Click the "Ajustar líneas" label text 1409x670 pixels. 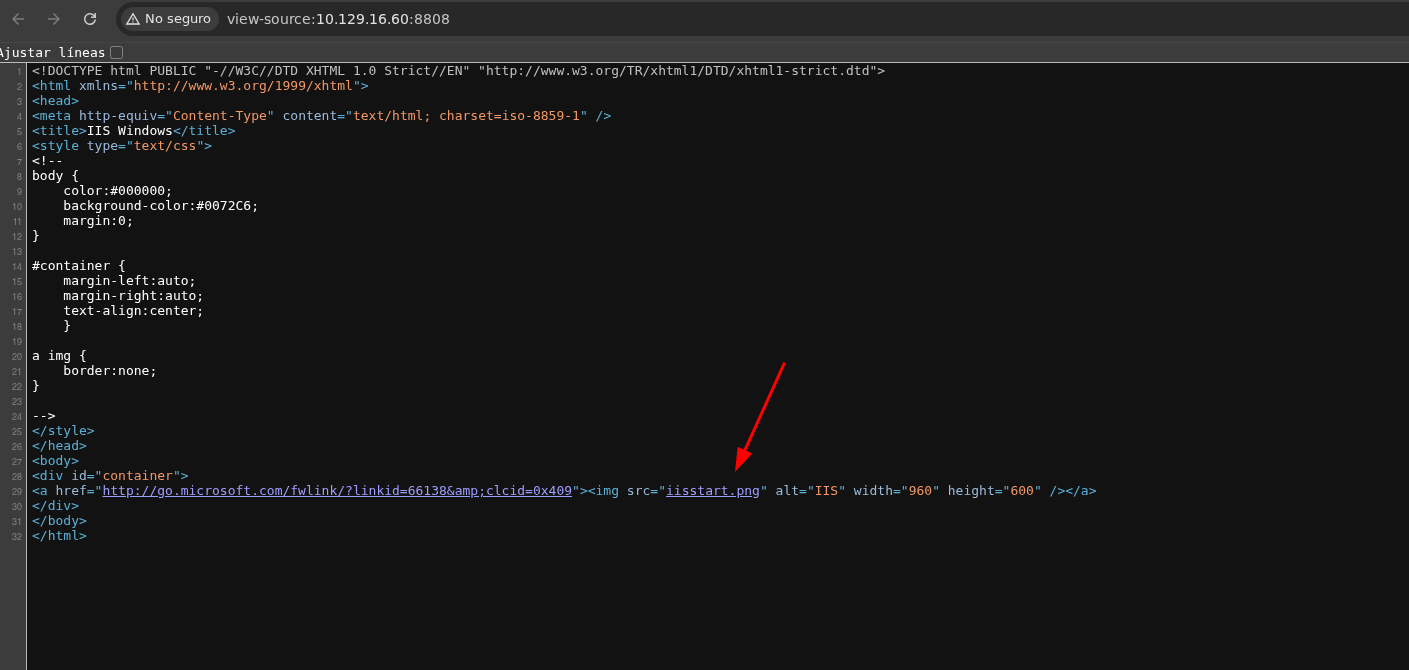tap(52, 52)
